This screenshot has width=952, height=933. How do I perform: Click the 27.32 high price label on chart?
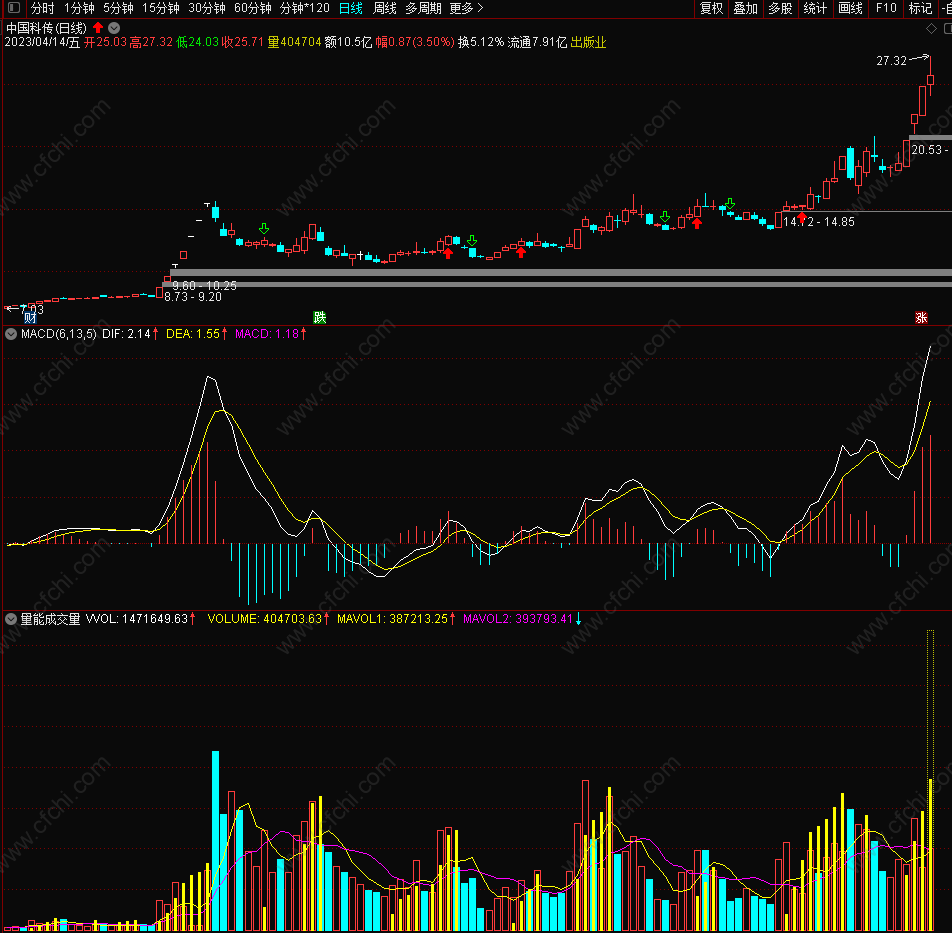[891, 61]
